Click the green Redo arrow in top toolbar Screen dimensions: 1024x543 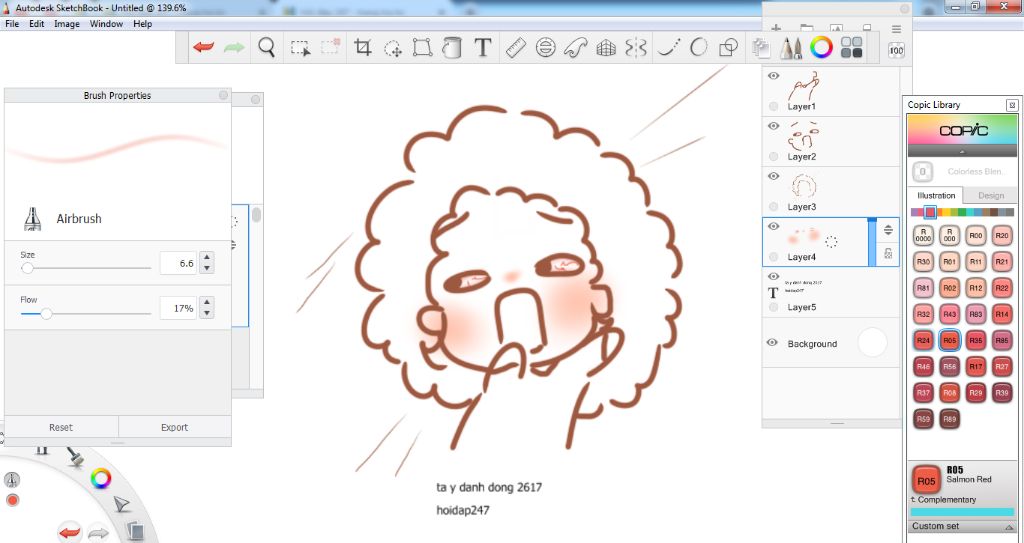pyautogui.click(x=234, y=48)
